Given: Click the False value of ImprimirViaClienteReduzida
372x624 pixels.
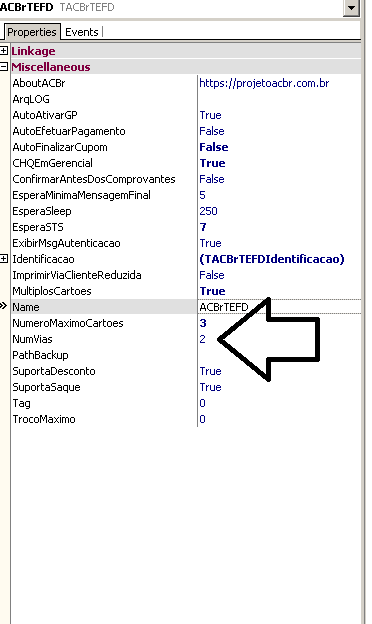Looking at the screenshot, I should [x=212, y=275].
